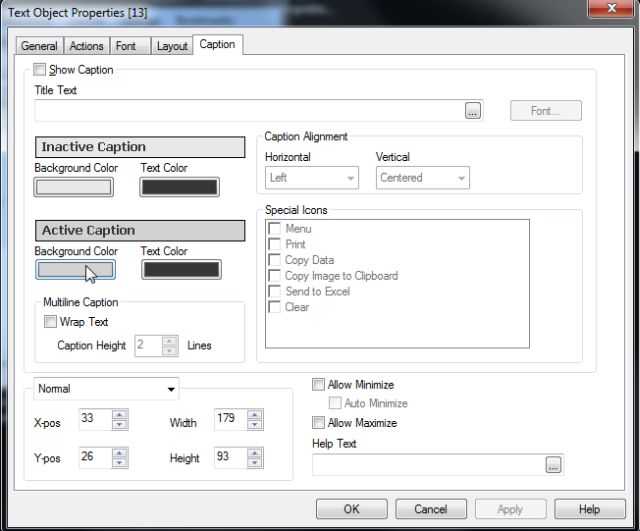640x531 pixels.
Task: Increase the Y-pos value
Action: pyautogui.click(x=120, y=453)
